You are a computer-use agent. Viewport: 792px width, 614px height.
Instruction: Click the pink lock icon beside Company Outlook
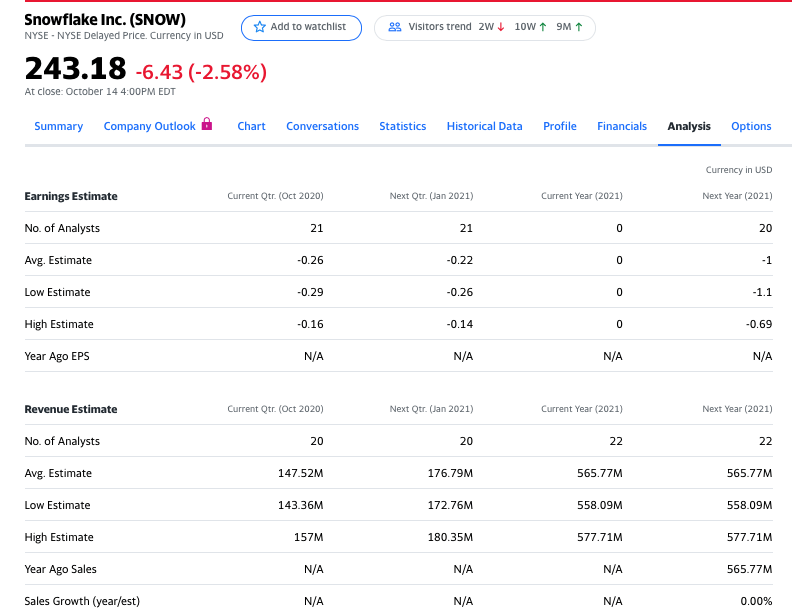(x=207, y=124)
